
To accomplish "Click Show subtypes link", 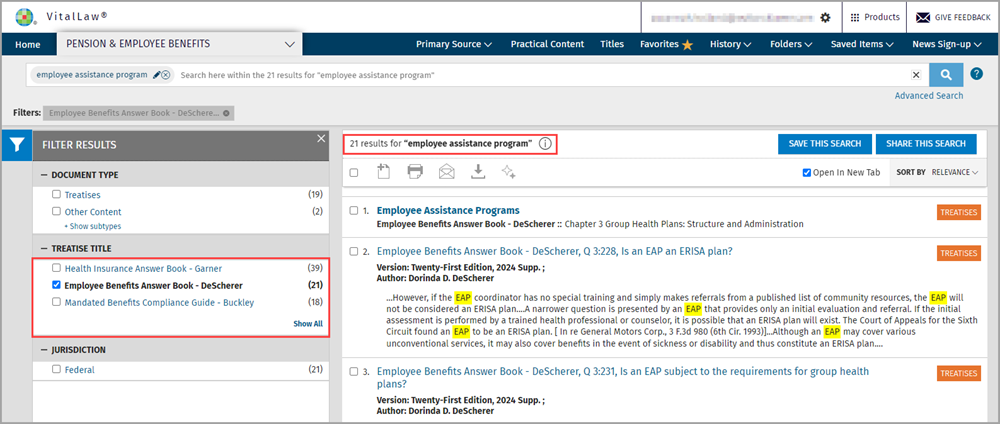I will [92, 226].
